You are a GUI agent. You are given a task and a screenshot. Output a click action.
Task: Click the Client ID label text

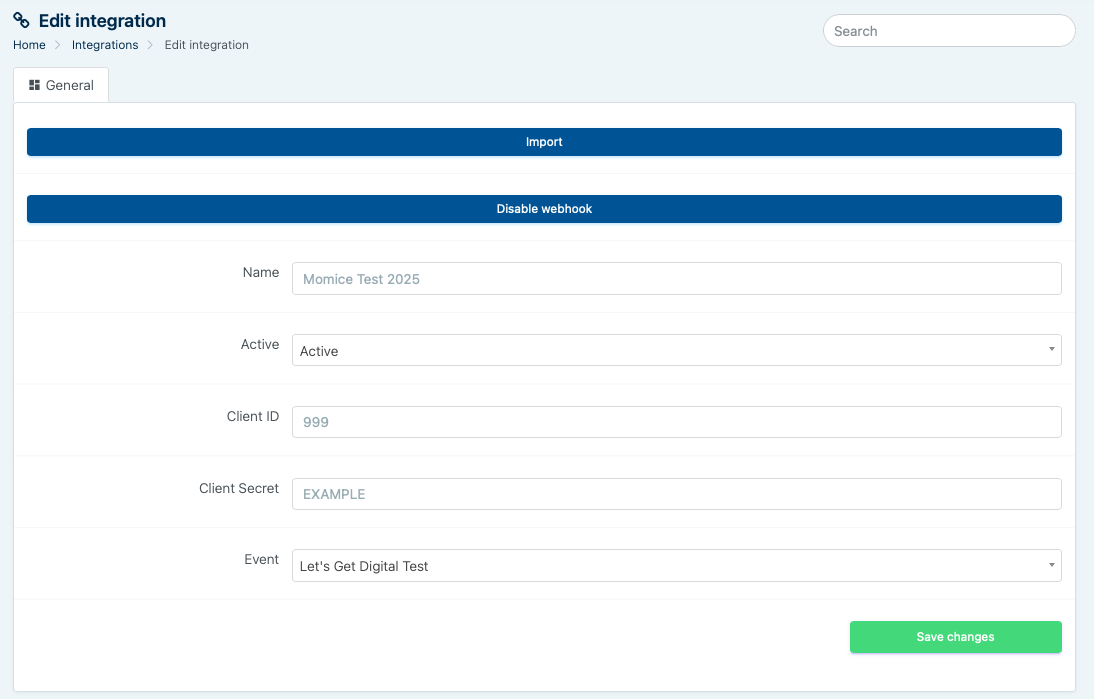pyautogui.click(x=253, y=416)
